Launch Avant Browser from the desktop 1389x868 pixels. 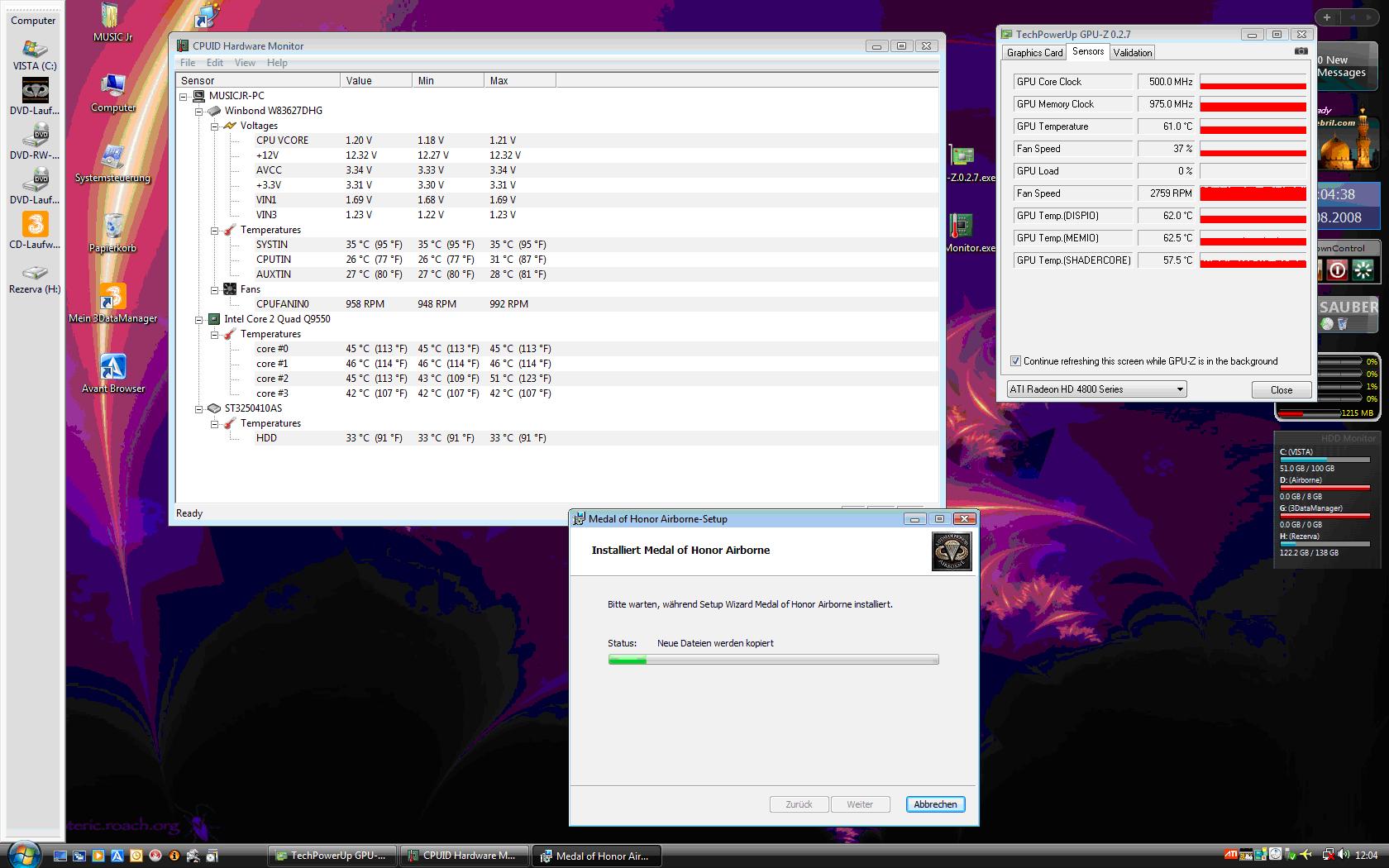pos(112,374)
